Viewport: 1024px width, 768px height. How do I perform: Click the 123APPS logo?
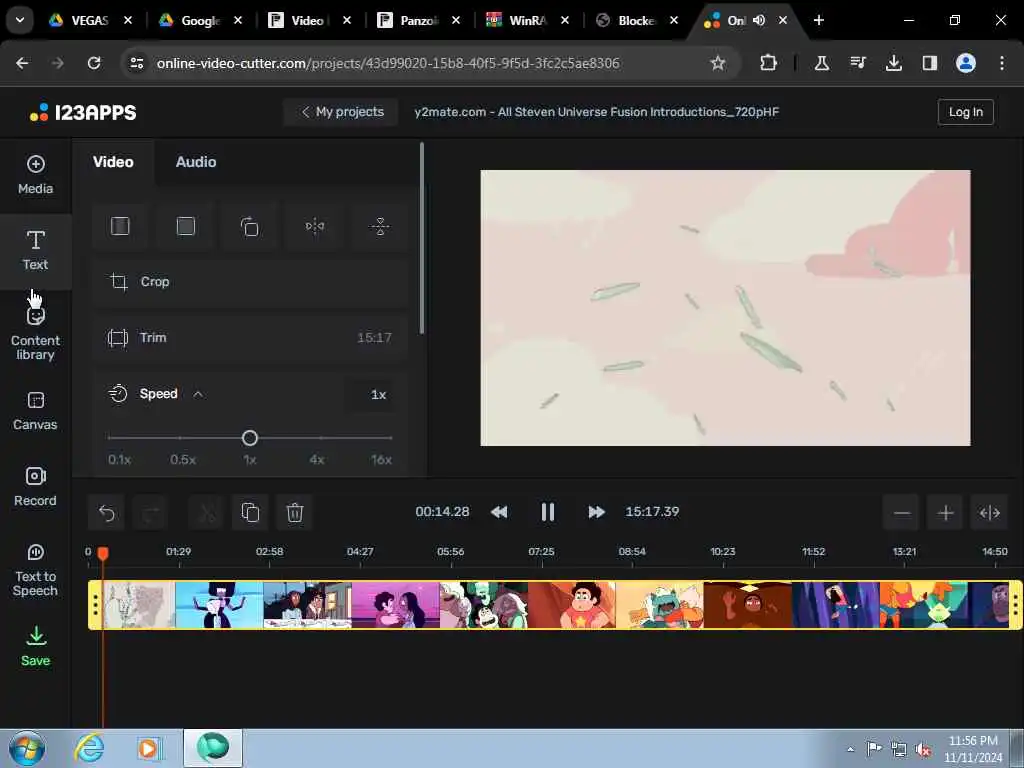tap(84, 112)
